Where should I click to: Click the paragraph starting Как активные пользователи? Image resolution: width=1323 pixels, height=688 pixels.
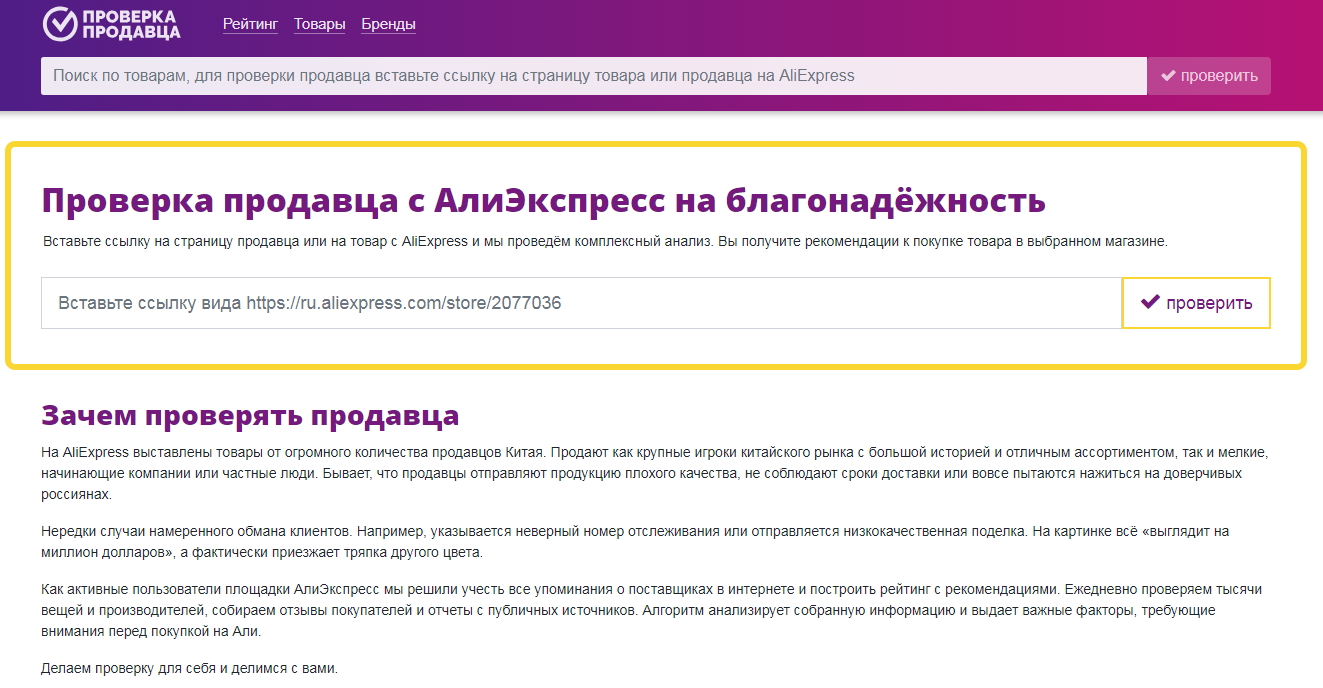pyautogui.click(x=651, y=610)
